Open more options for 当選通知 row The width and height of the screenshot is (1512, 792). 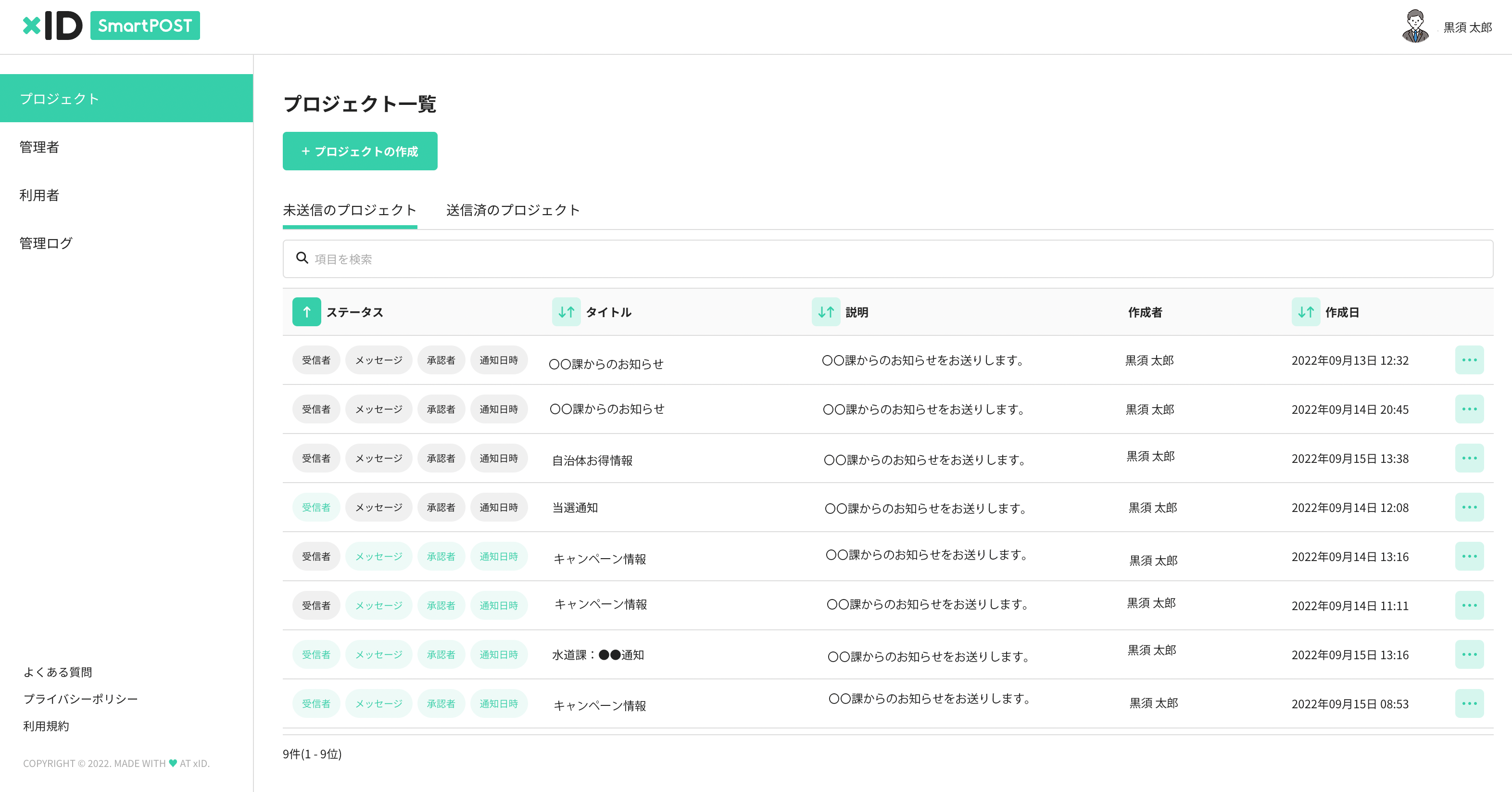tap(1469, 507)
